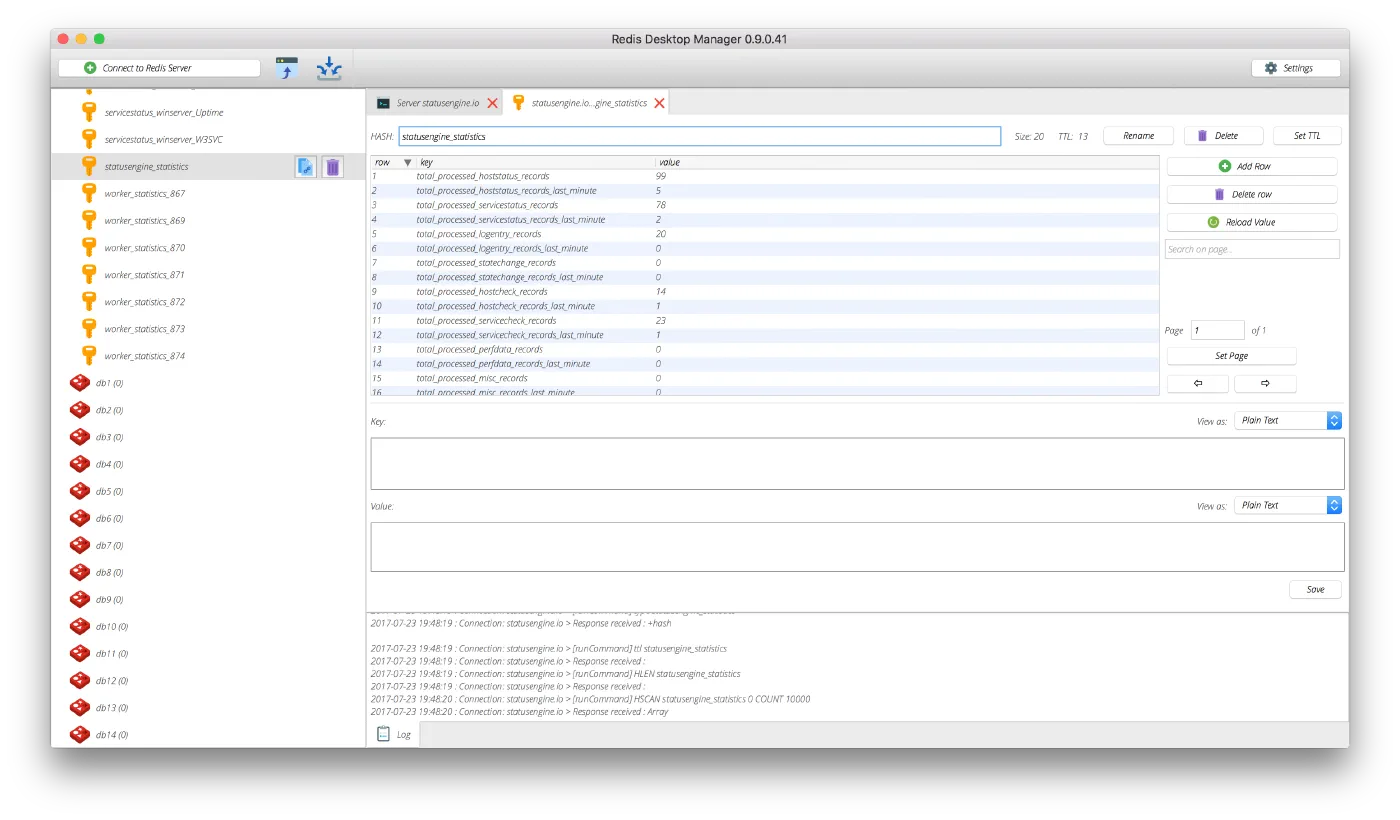Click the export connections toolbar icon
Image resolution: width=1400 pixels, height=820 pixels.
329,68
